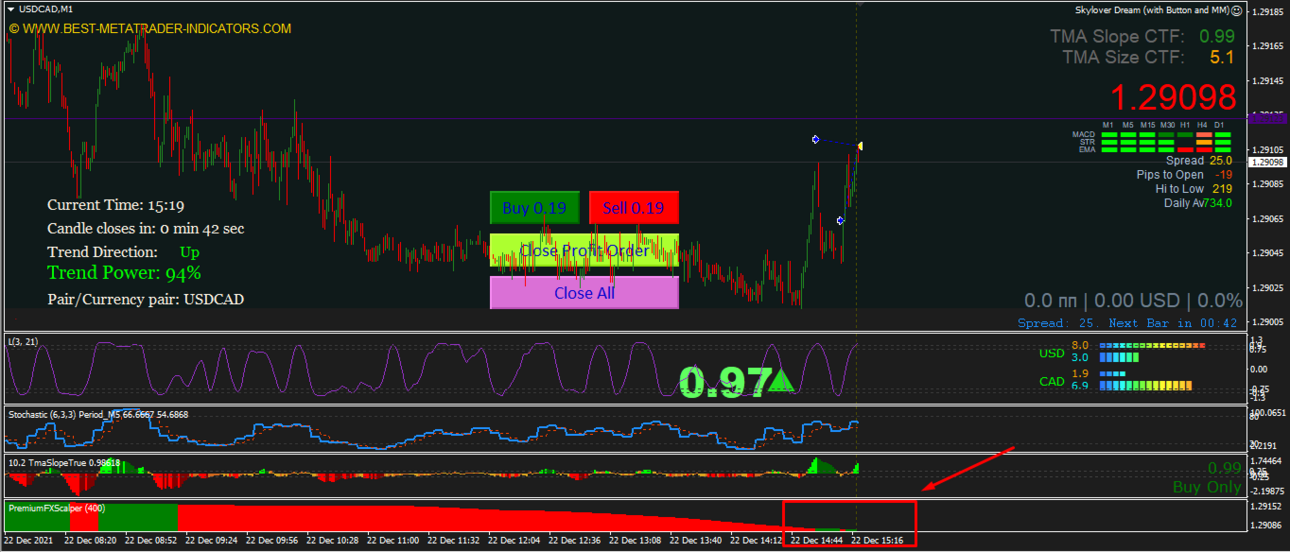Click the large green 0.97 value

pyautogui.click(x=724, y=382)
